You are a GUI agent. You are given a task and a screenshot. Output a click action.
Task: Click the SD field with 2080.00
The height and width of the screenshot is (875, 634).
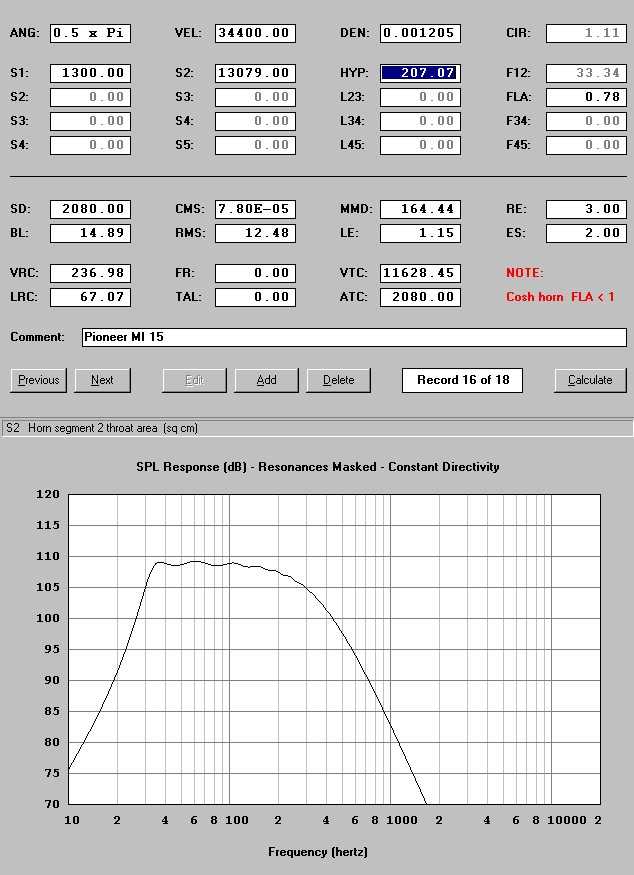(x=90, y=209)
